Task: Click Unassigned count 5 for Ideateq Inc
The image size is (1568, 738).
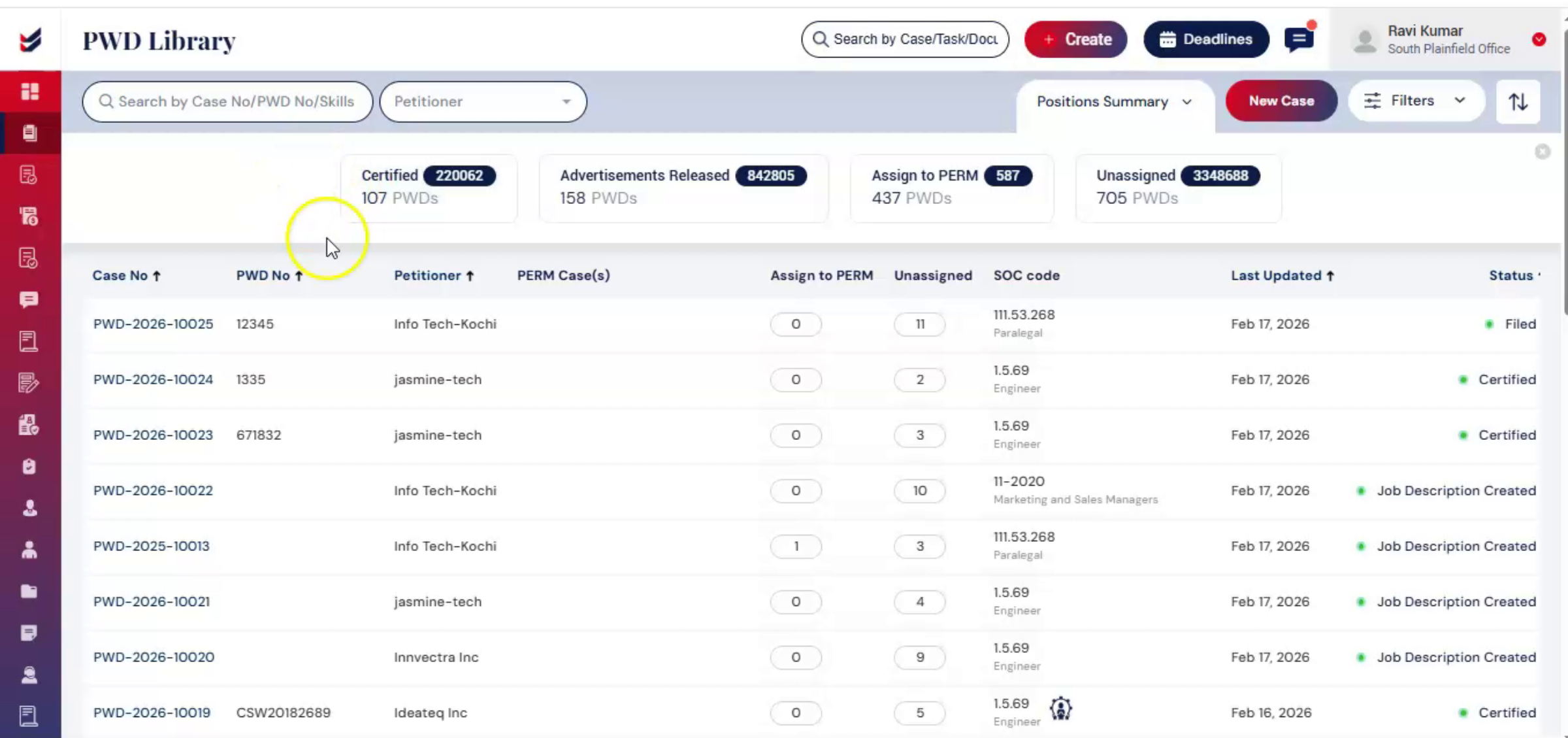Action: (x=919, y=713)
